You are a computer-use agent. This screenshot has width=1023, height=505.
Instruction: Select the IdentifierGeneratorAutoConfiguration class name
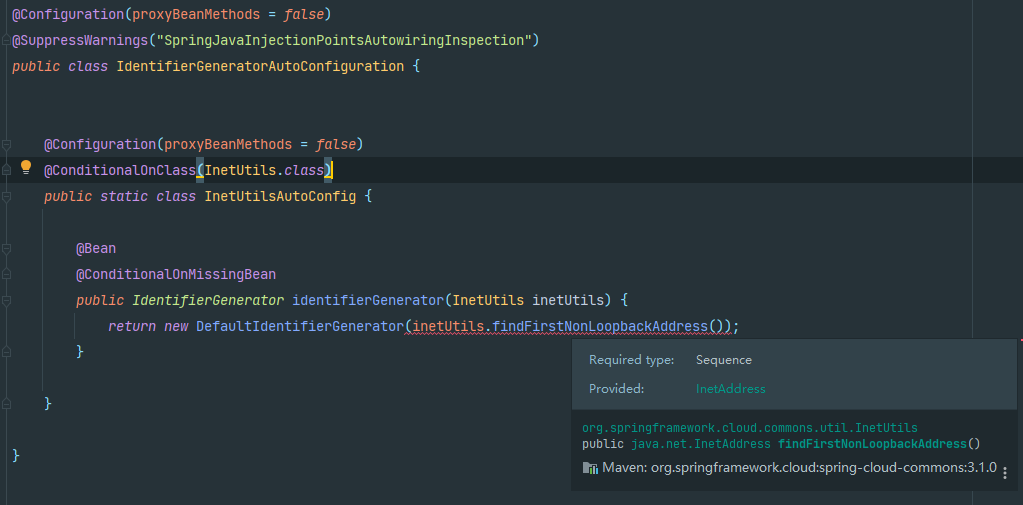(x=260, y=67)
